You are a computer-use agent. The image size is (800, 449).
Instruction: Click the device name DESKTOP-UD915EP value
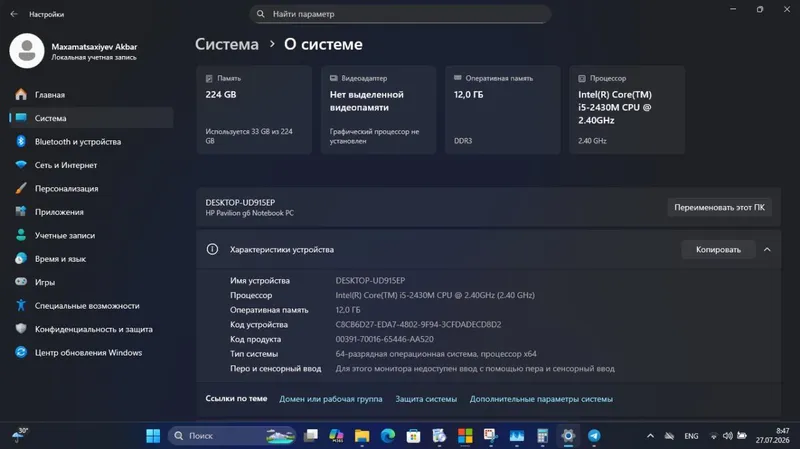pyautogui.click(x=370, y=281)
